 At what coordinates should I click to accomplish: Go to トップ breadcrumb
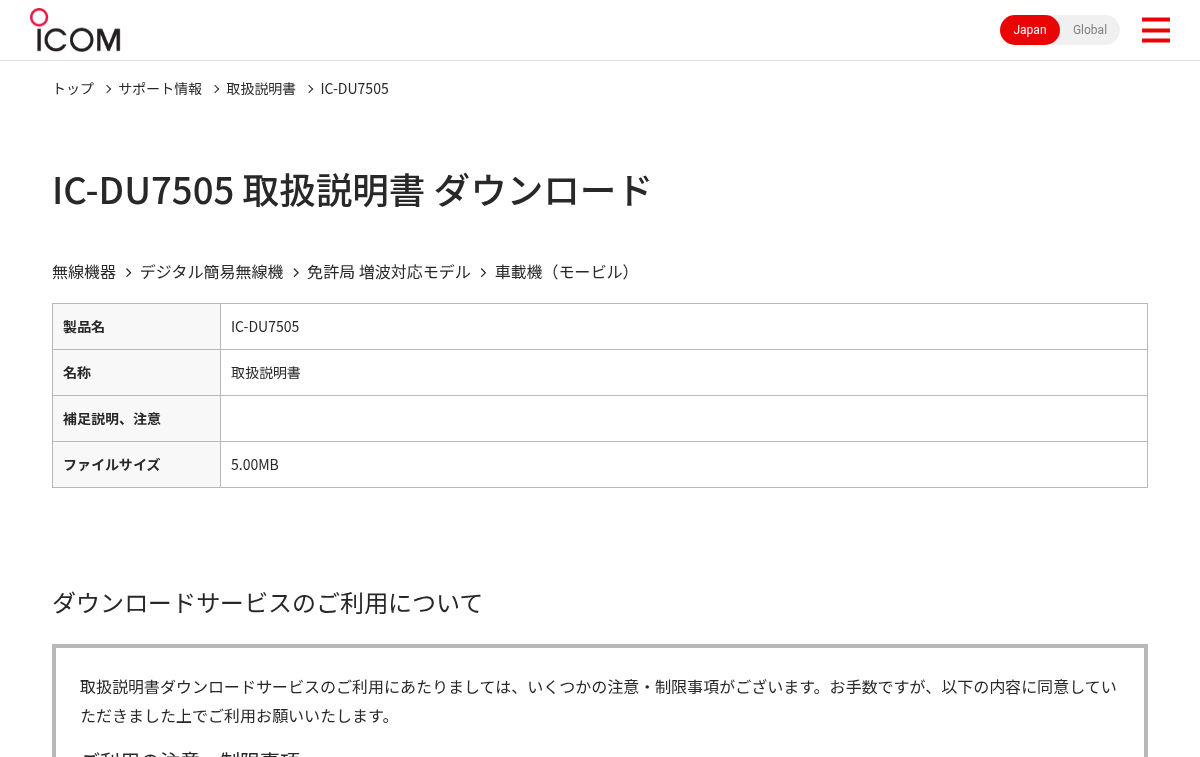click(x=73, y=88)
